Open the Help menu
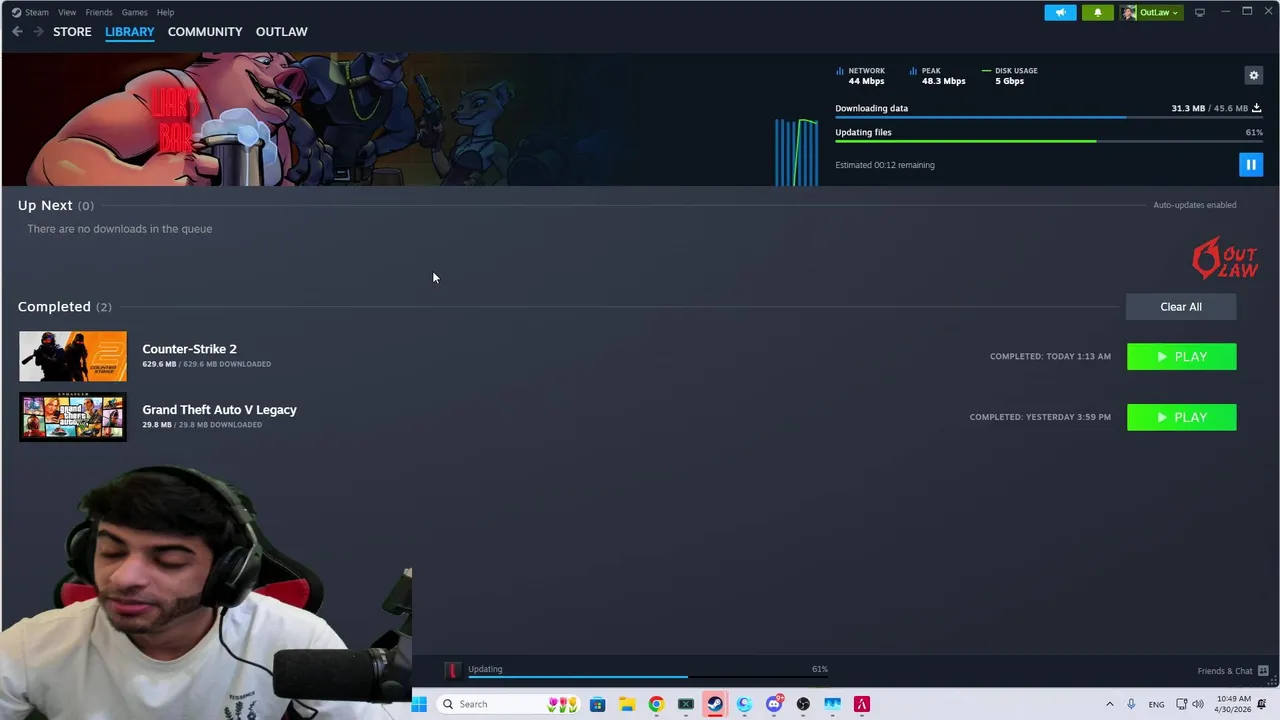 point(165,12)
